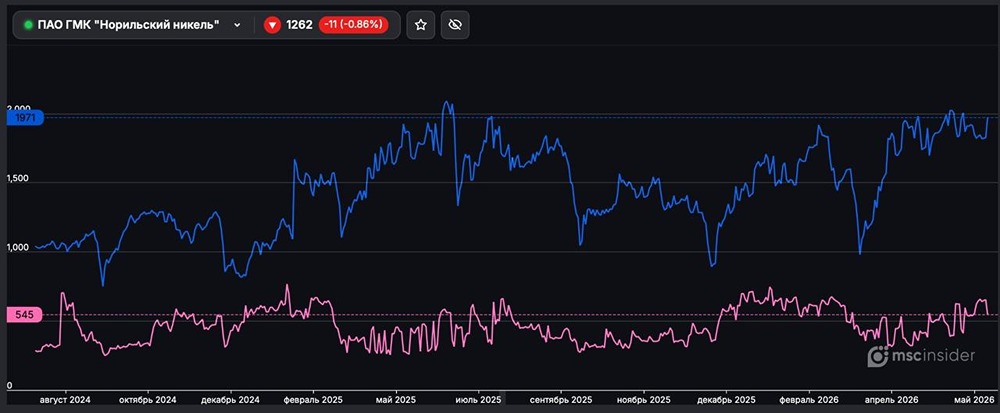Click the green status dot by ticker name

(x=28, y=25)
